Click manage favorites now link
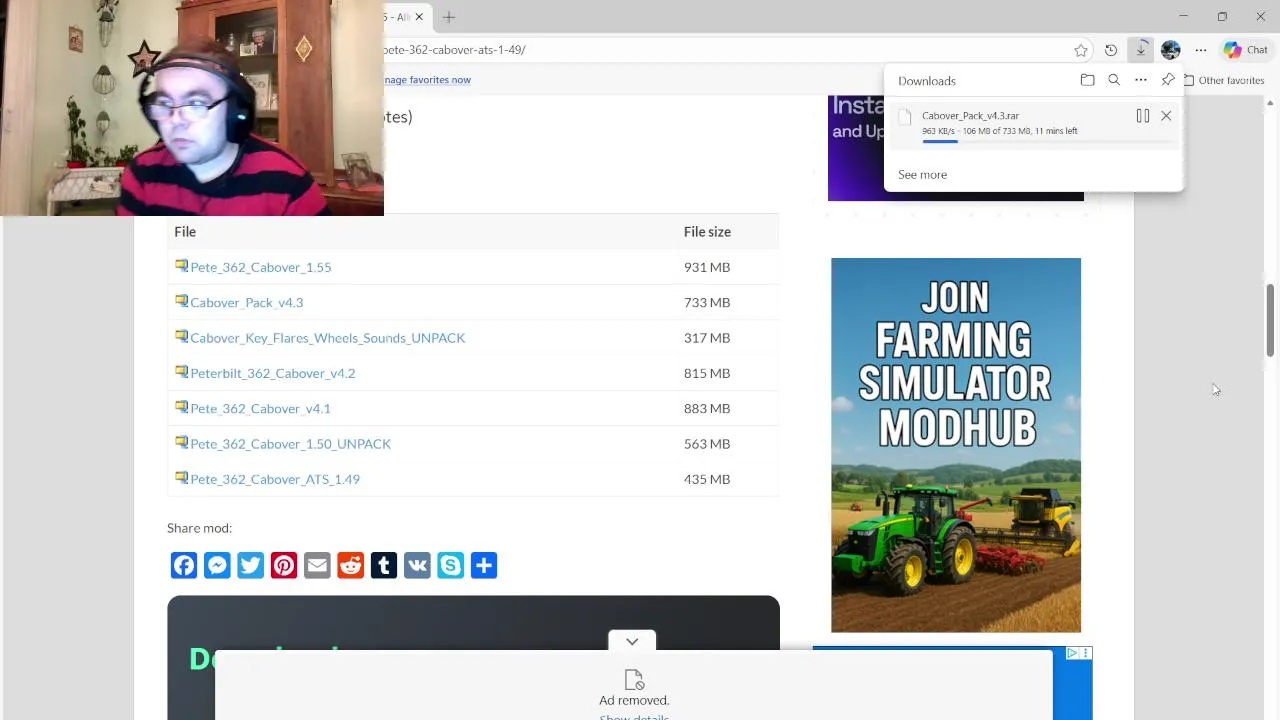The width and height of the screenshot is (1280, 720). [427, 80]
